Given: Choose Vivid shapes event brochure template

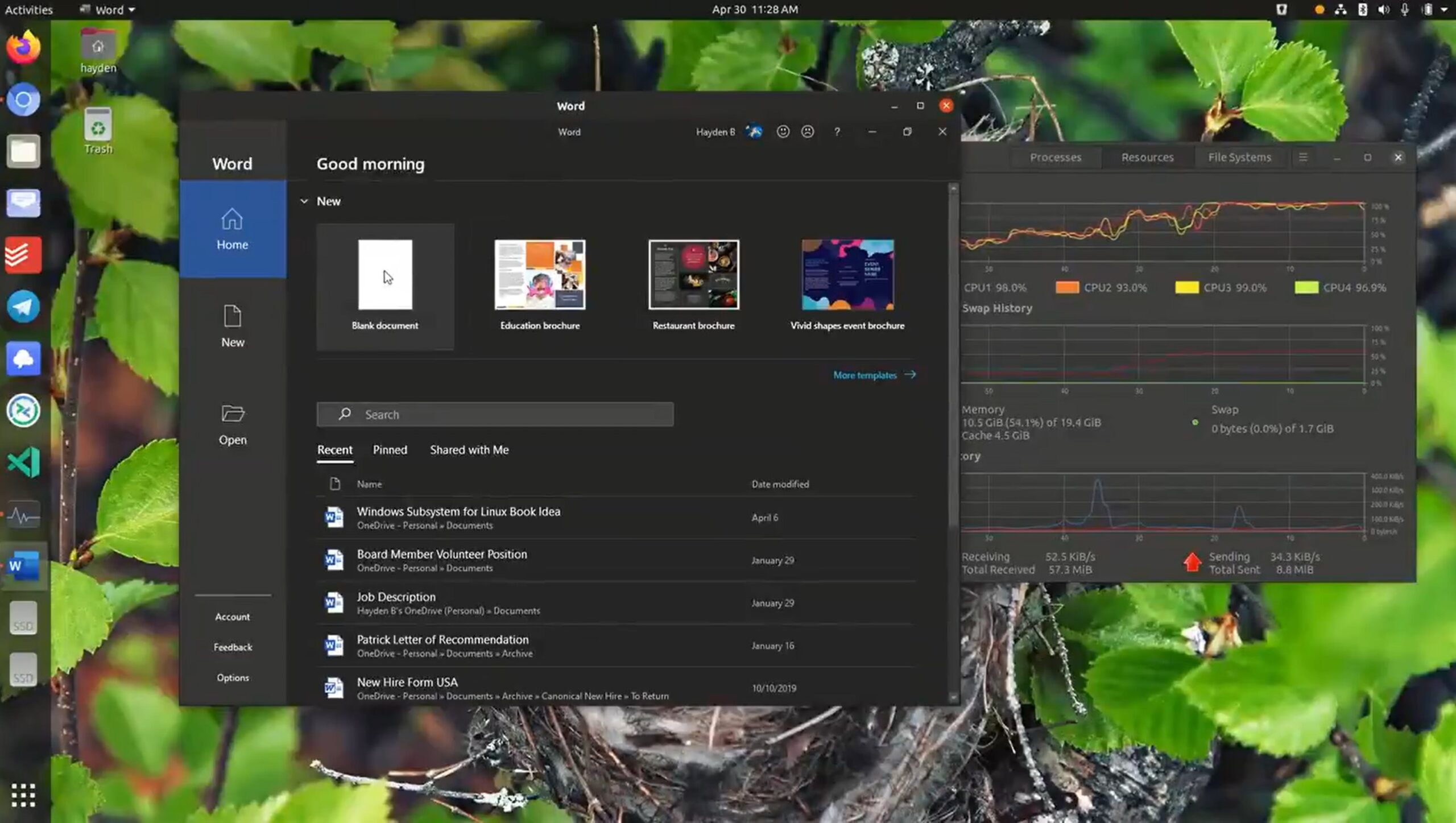Looking at the screenshot, I should point(847,286).
